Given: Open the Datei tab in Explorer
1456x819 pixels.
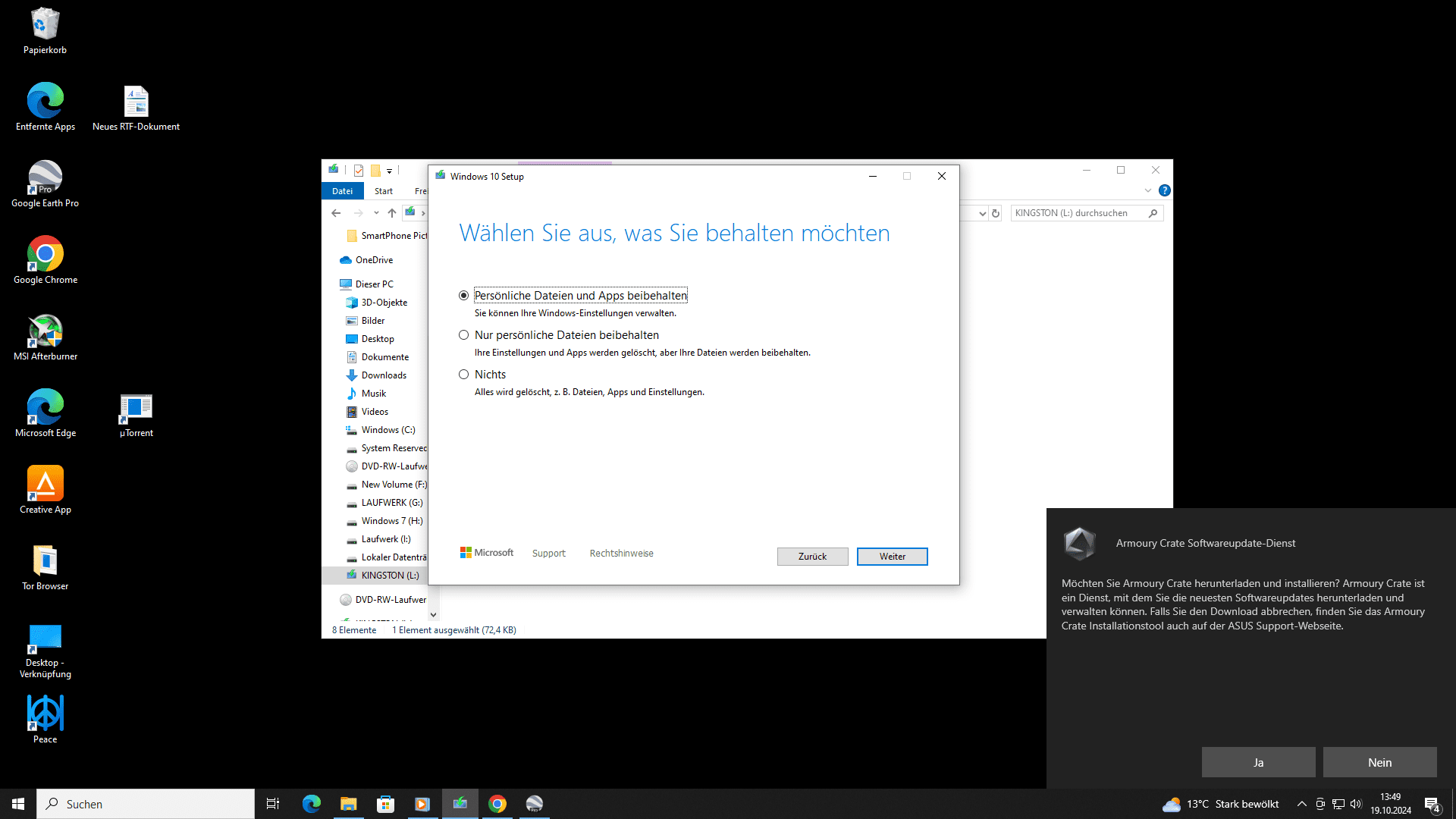Looking at the screenshot, I should point(342,191).
